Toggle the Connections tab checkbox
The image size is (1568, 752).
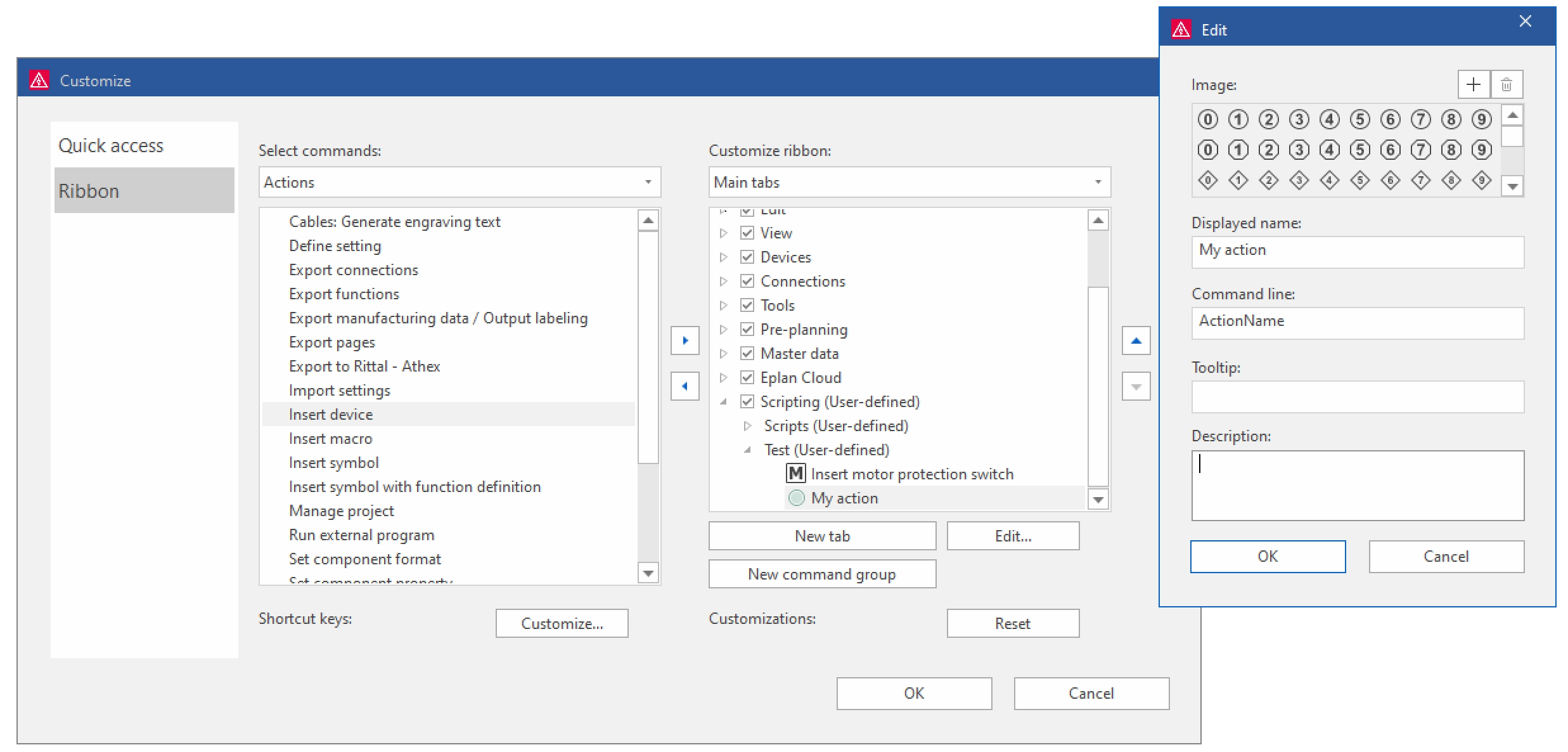point(747,281)
